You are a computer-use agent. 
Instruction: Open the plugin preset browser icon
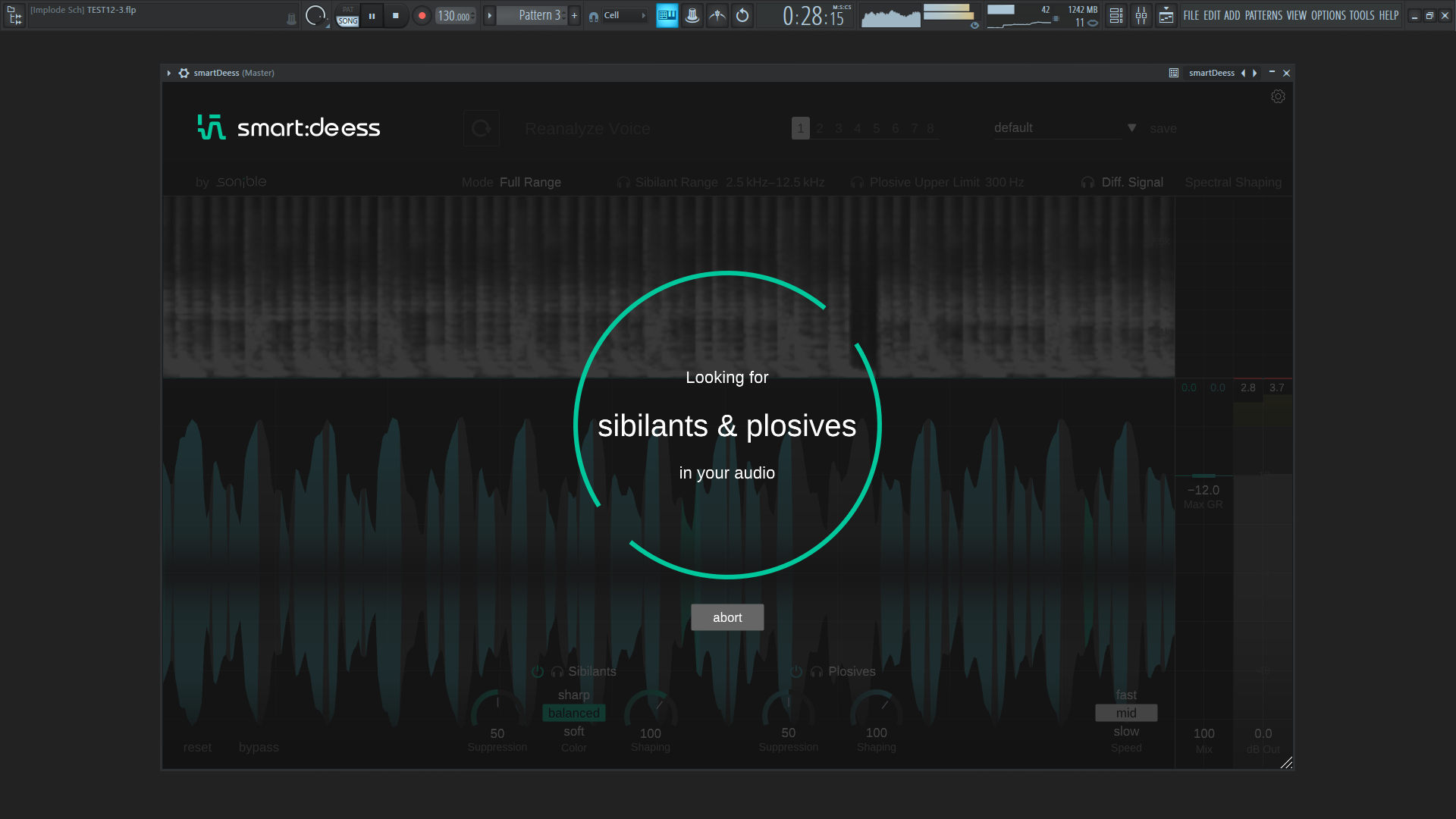pyautogui.click(x=1173, y=73)
